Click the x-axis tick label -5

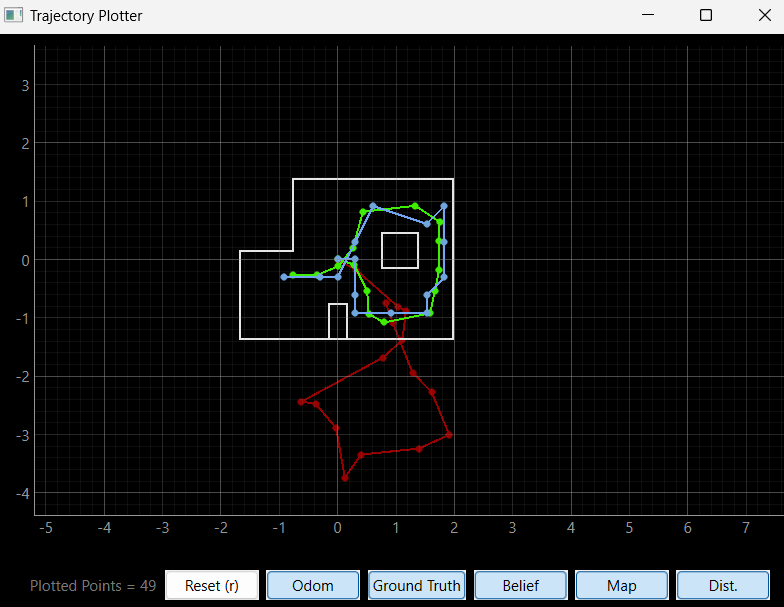45,527
